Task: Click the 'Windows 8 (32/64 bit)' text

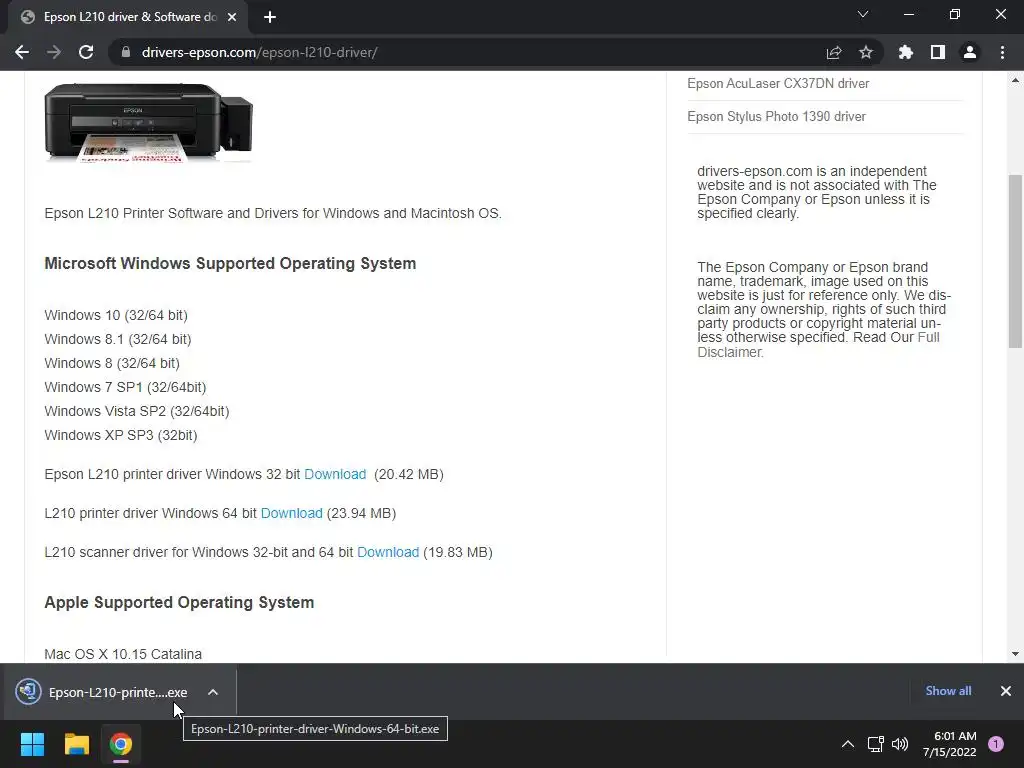Action: [112, 363]
